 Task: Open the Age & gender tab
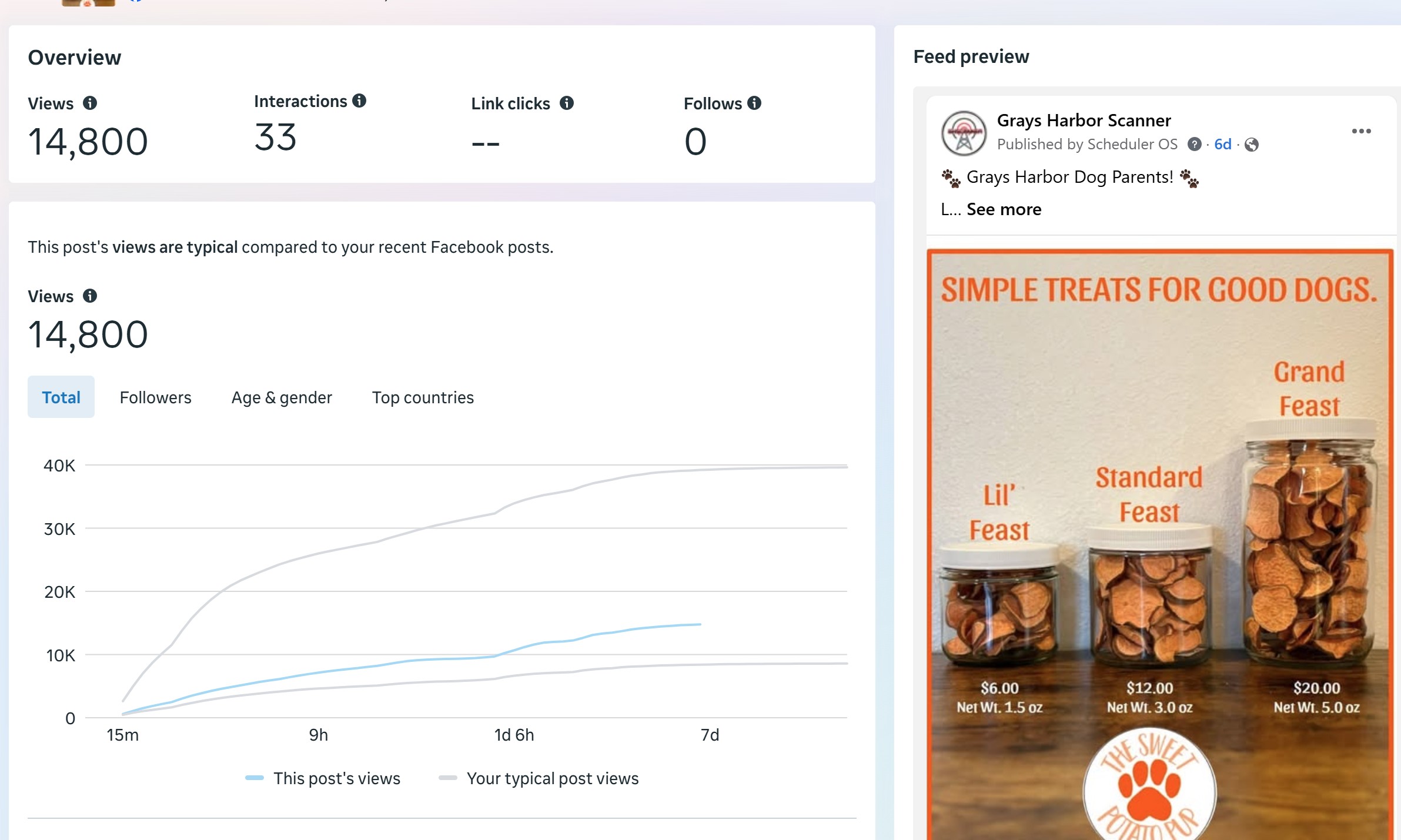click(x=282, y=397)
